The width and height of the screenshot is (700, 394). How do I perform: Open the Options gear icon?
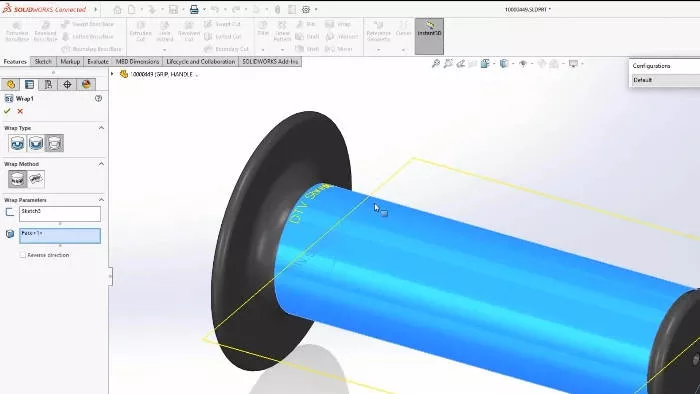tap(306, 9)
